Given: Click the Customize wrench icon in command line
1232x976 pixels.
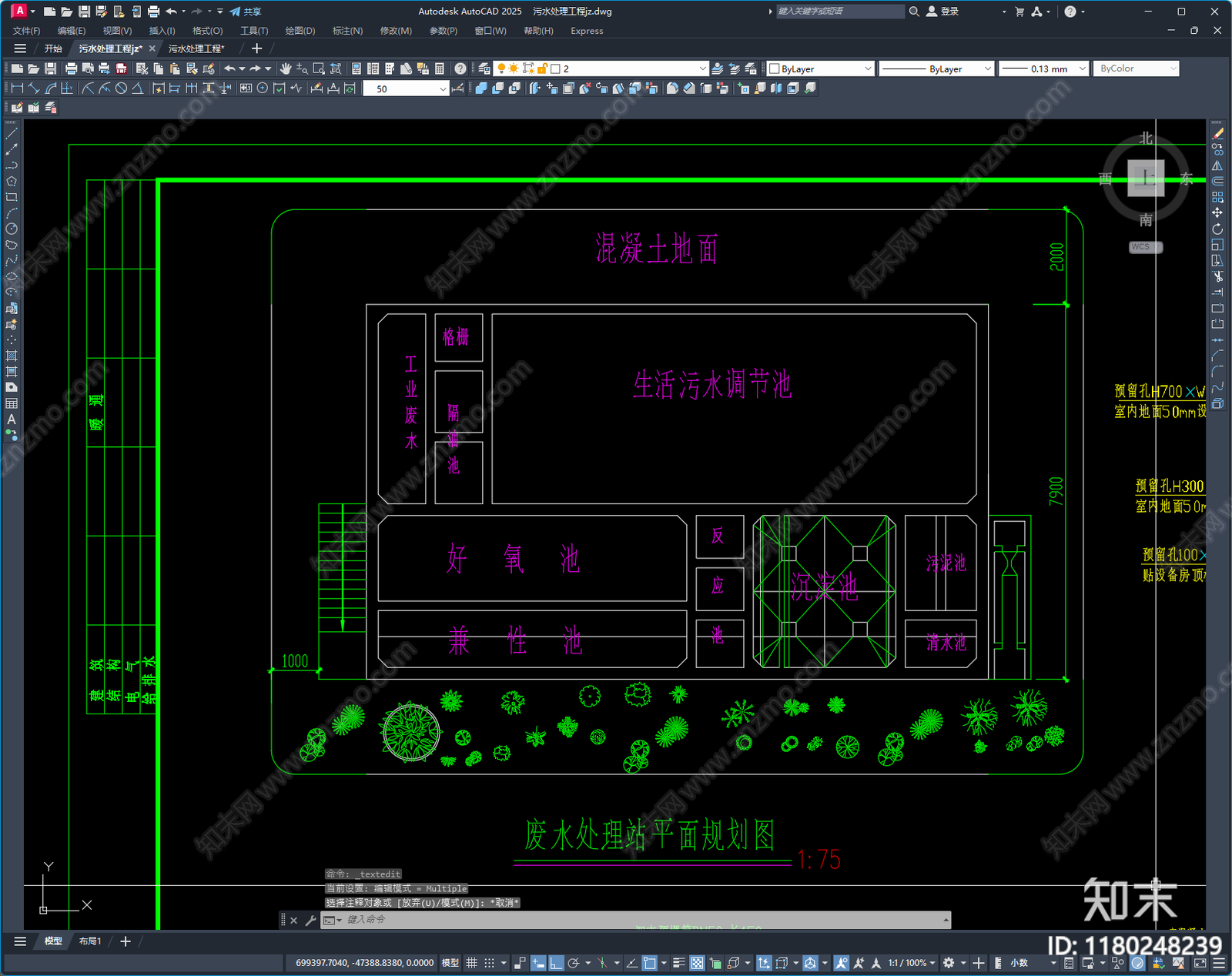Looking at the screenshot, I should (310, 920).
